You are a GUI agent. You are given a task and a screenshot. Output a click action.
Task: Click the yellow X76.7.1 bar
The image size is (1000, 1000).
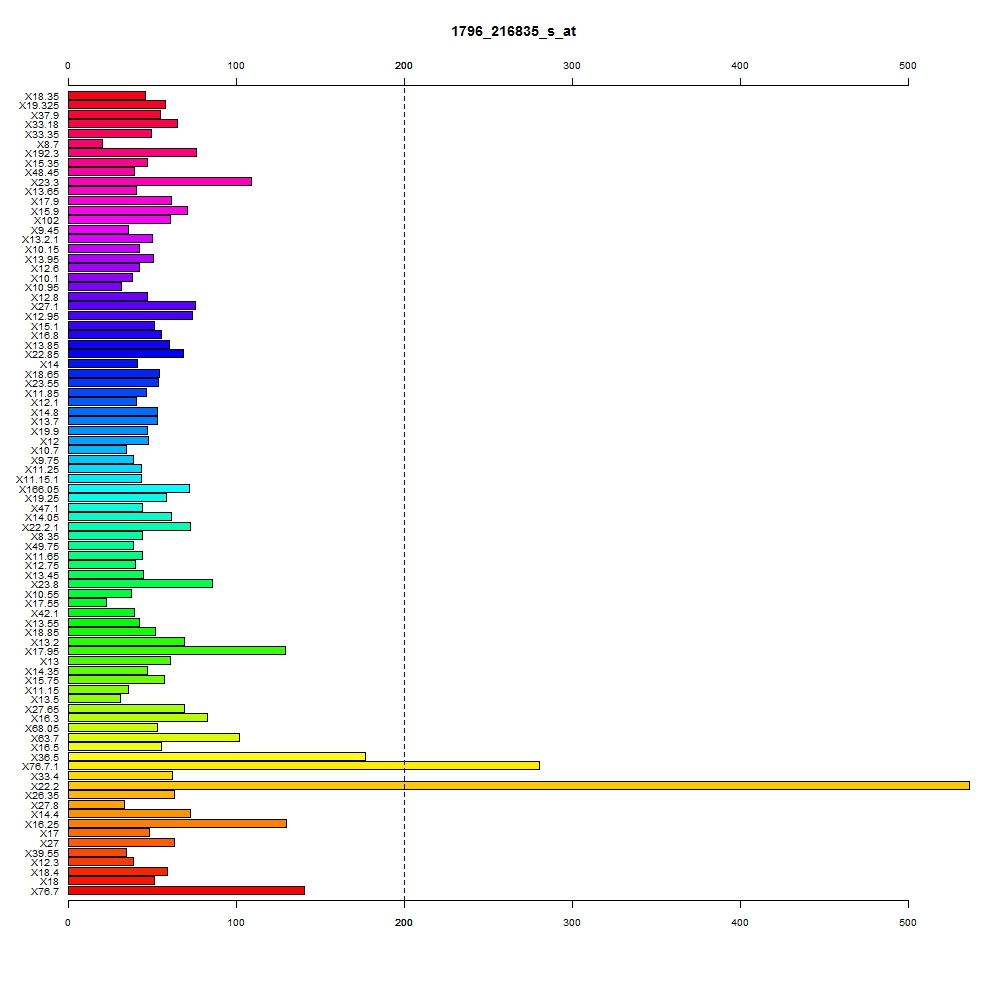304,765
